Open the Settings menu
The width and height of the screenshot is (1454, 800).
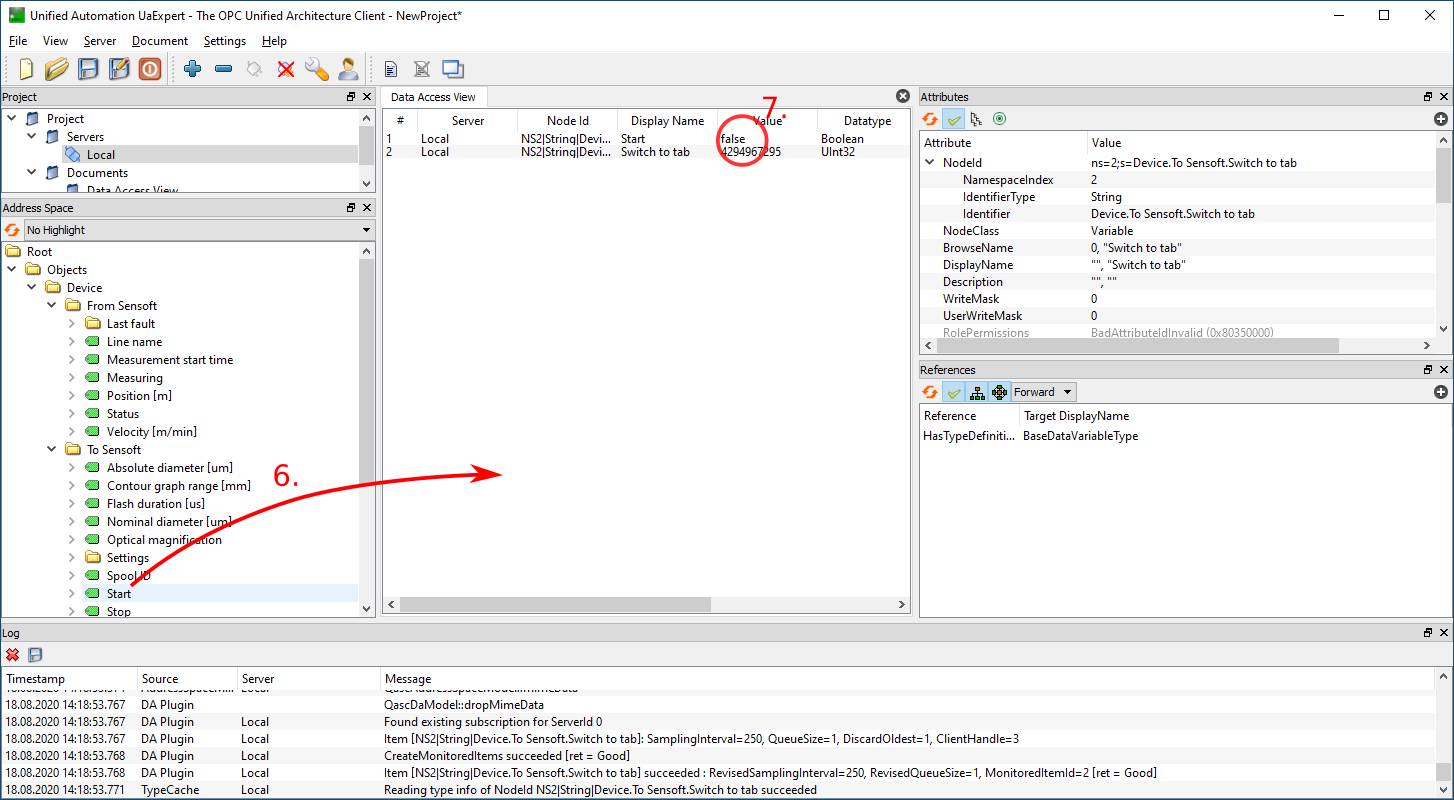coord(225,41)
